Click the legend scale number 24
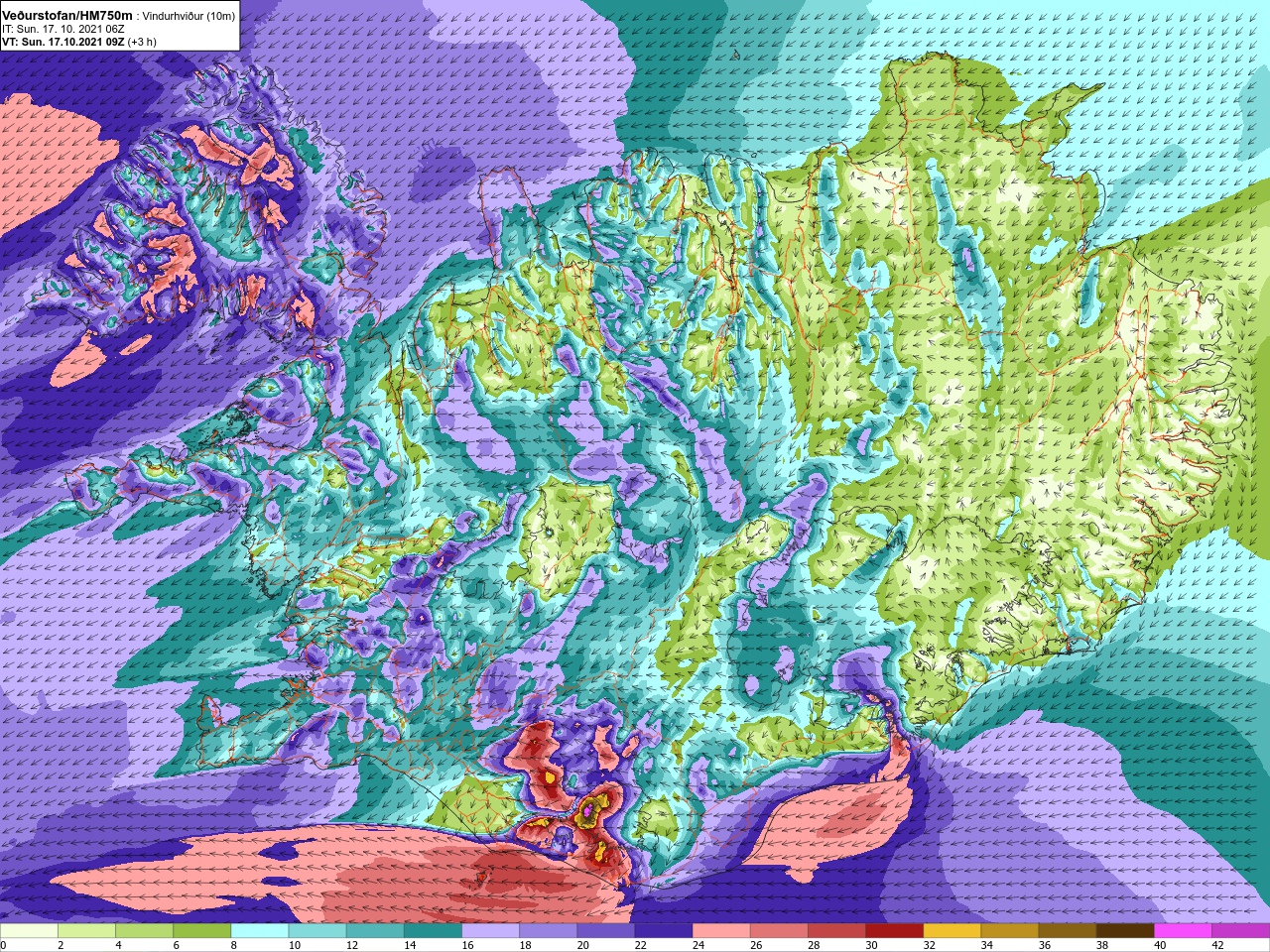Image resolution: width=1270 pixels, height=952 pixels. point(698,945)
